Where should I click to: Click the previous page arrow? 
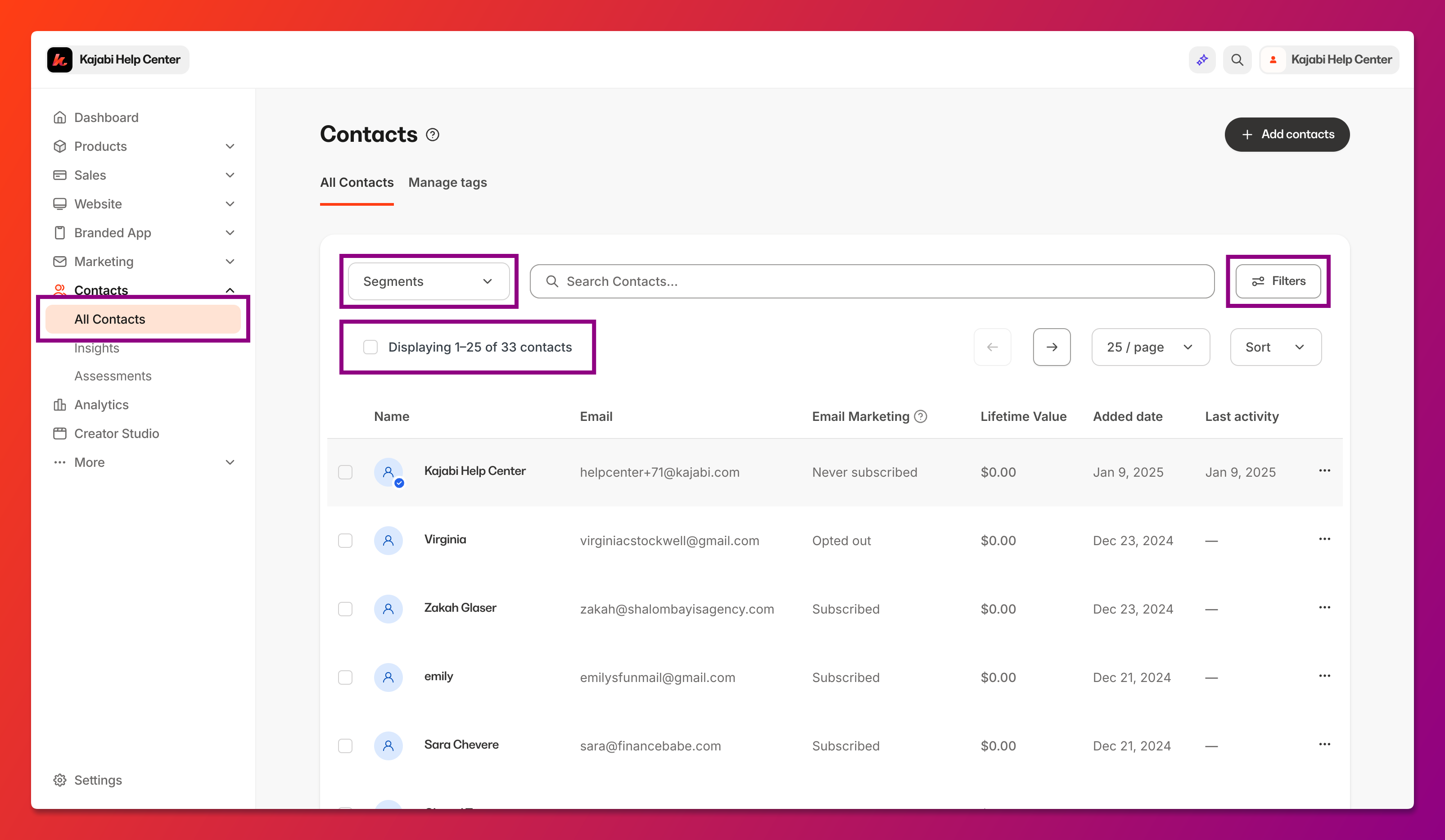click(992, 347)
